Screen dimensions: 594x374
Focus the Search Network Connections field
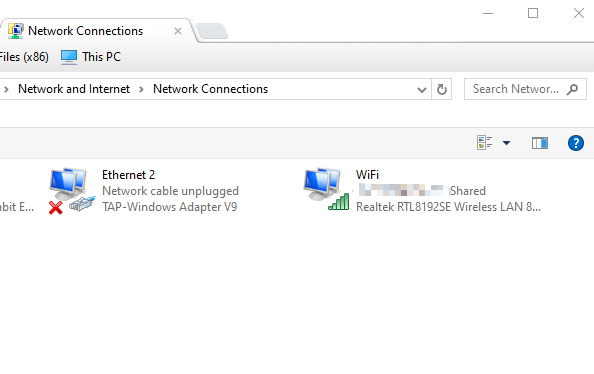click(x=515, y=89)
